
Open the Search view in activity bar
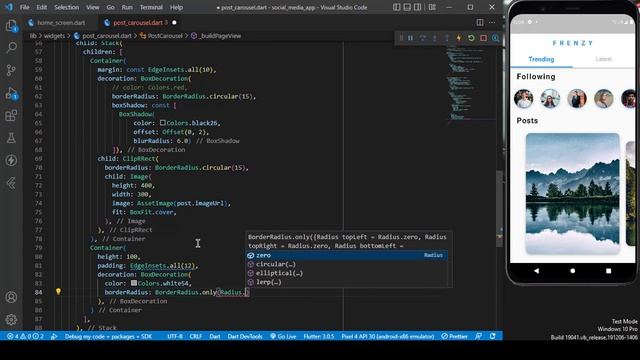tap(11, 48)
